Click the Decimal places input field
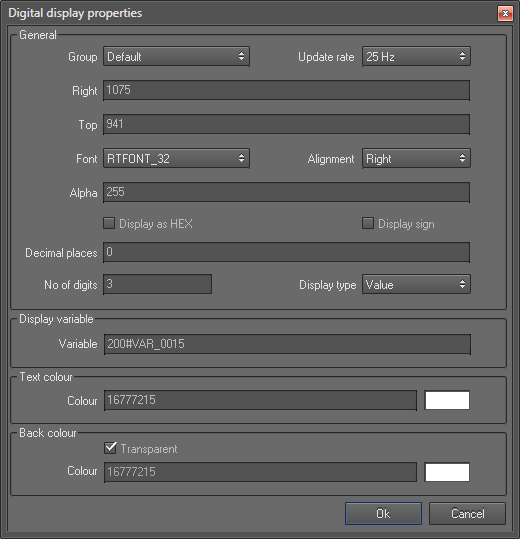 tap(286, 252)
